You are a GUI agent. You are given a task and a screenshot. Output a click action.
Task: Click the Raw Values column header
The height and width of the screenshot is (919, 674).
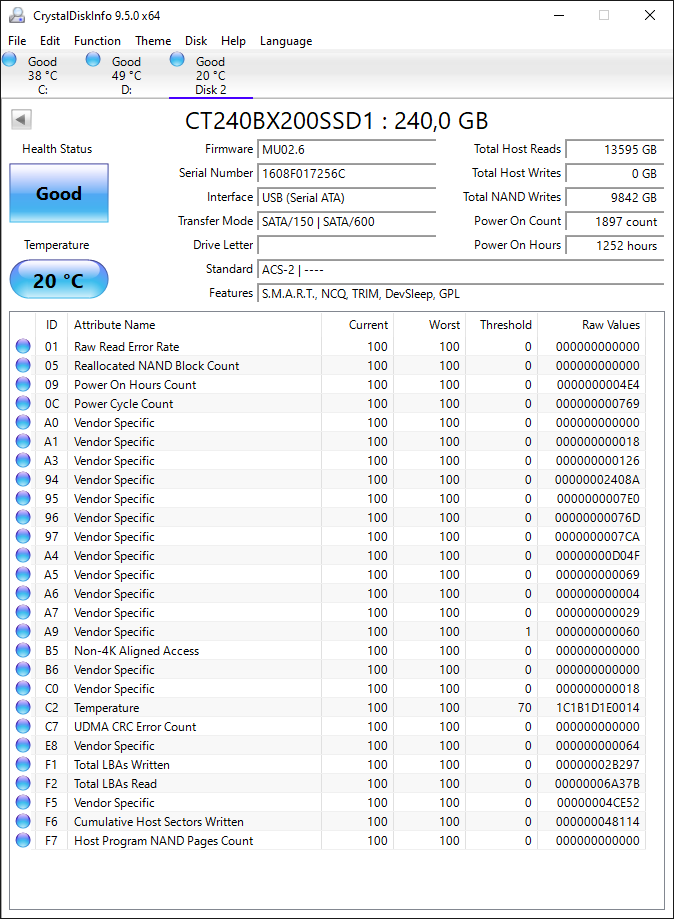591,325
